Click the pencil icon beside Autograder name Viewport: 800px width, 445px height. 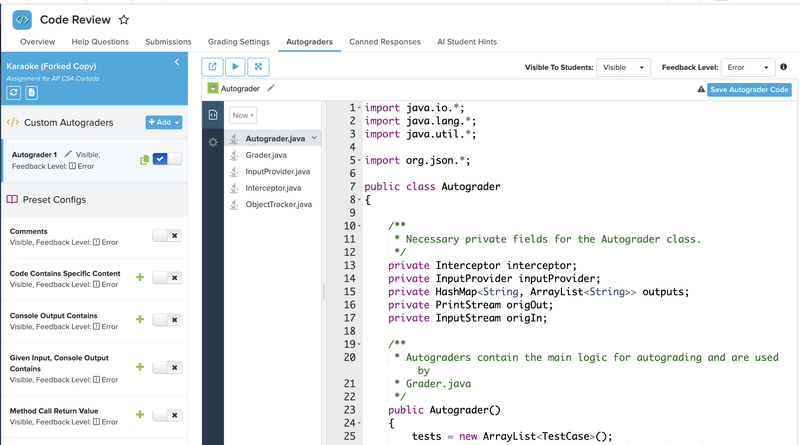pos(271,89)
